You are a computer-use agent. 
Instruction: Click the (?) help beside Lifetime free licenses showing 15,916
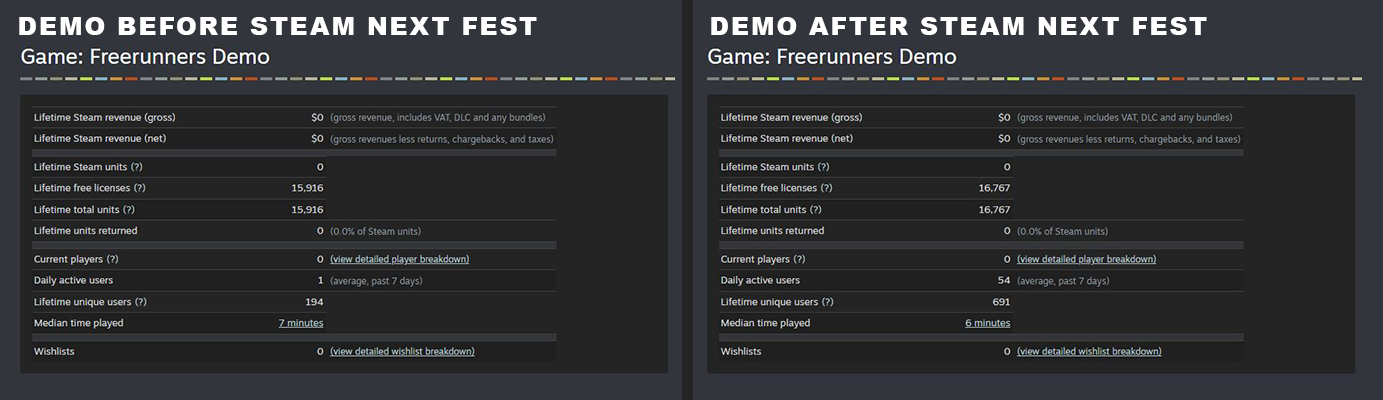140,188
